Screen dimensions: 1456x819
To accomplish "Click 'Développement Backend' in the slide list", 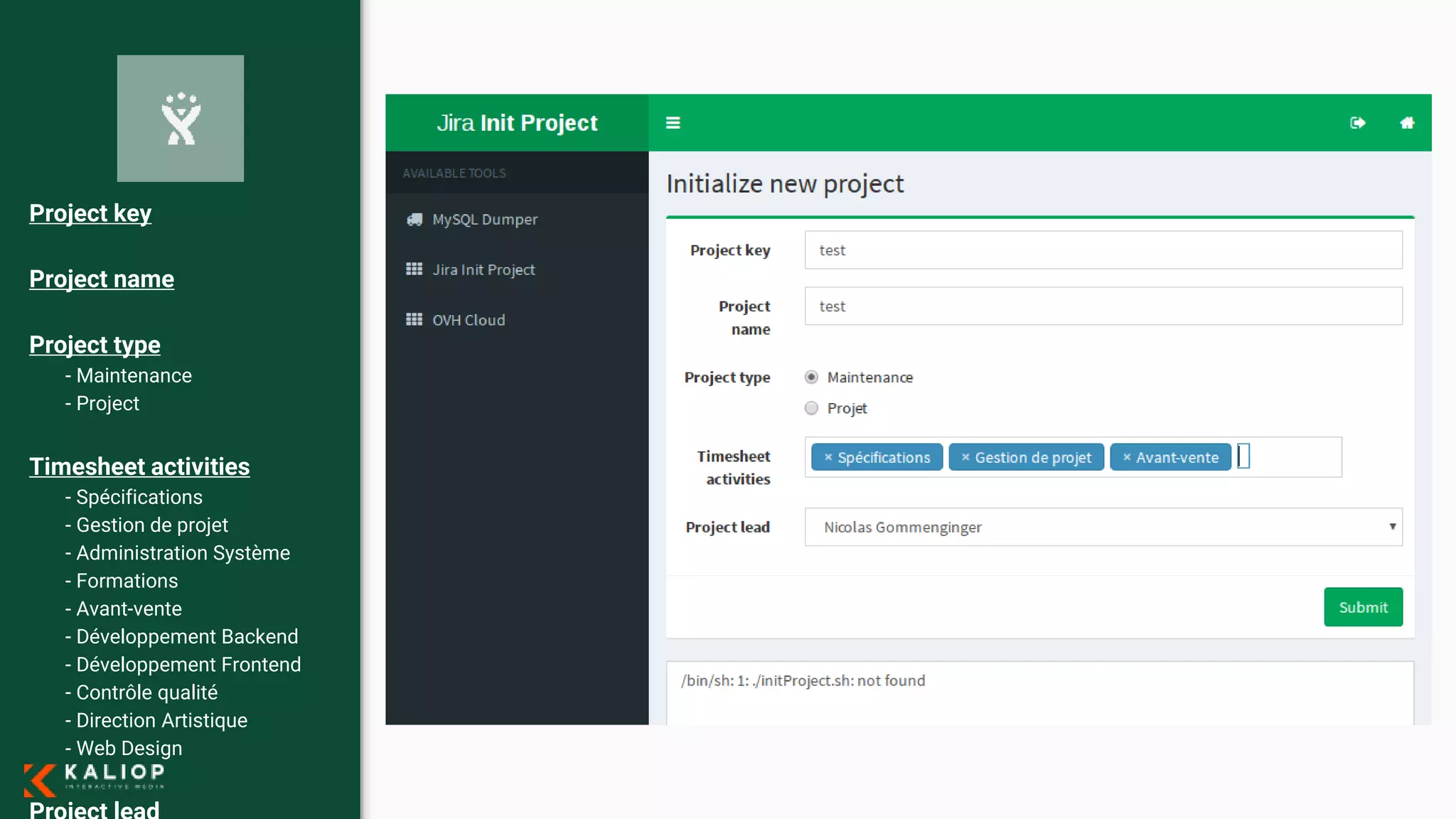I will (x=187, y=636).
